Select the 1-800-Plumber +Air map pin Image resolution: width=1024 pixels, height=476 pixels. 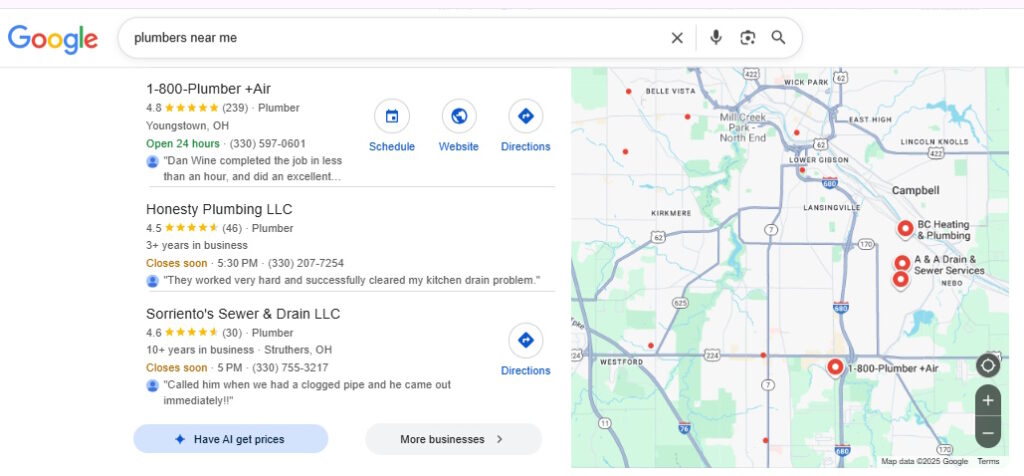coord(835,367)
